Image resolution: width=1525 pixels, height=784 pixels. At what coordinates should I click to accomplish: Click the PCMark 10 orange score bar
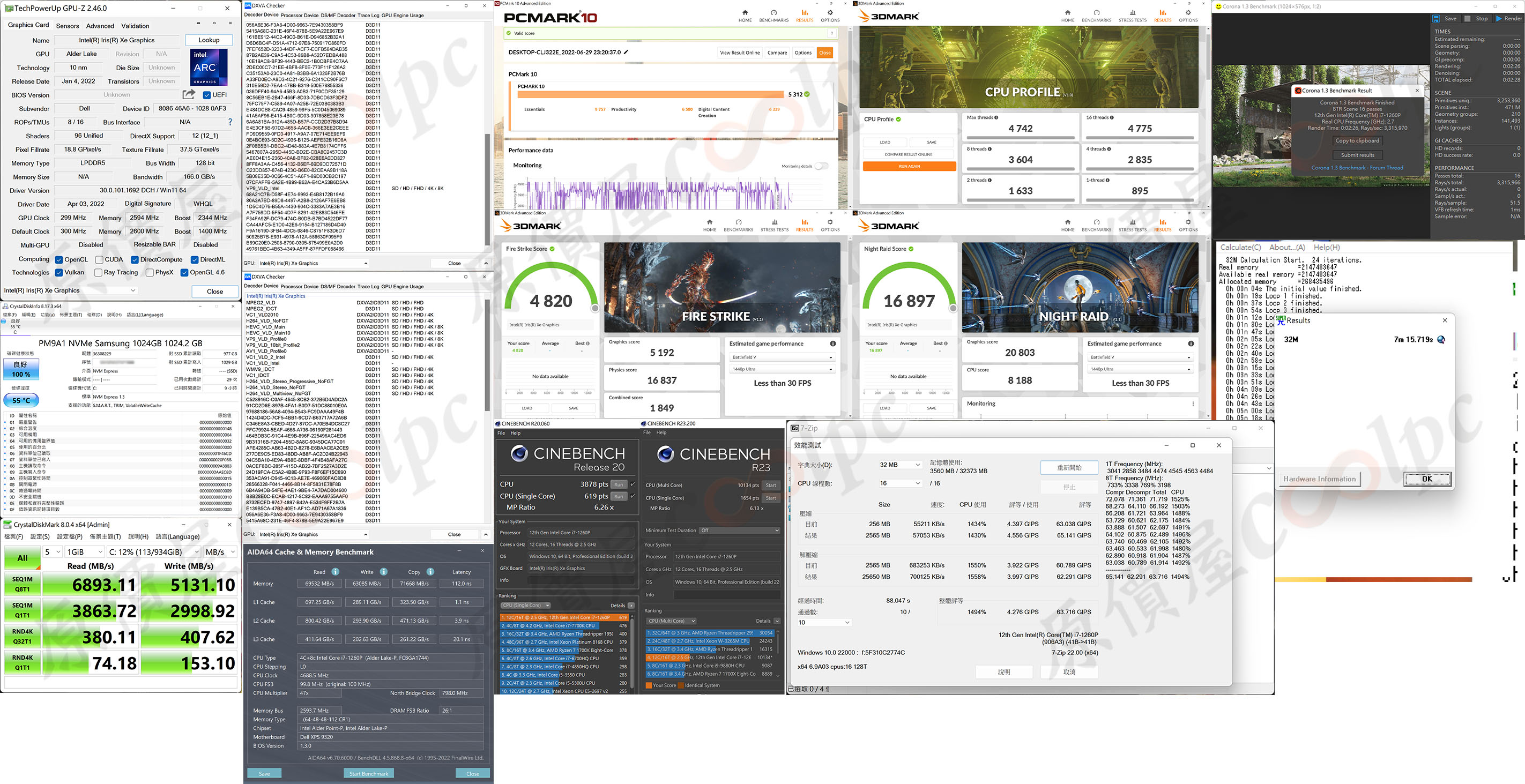click(651, 94)
